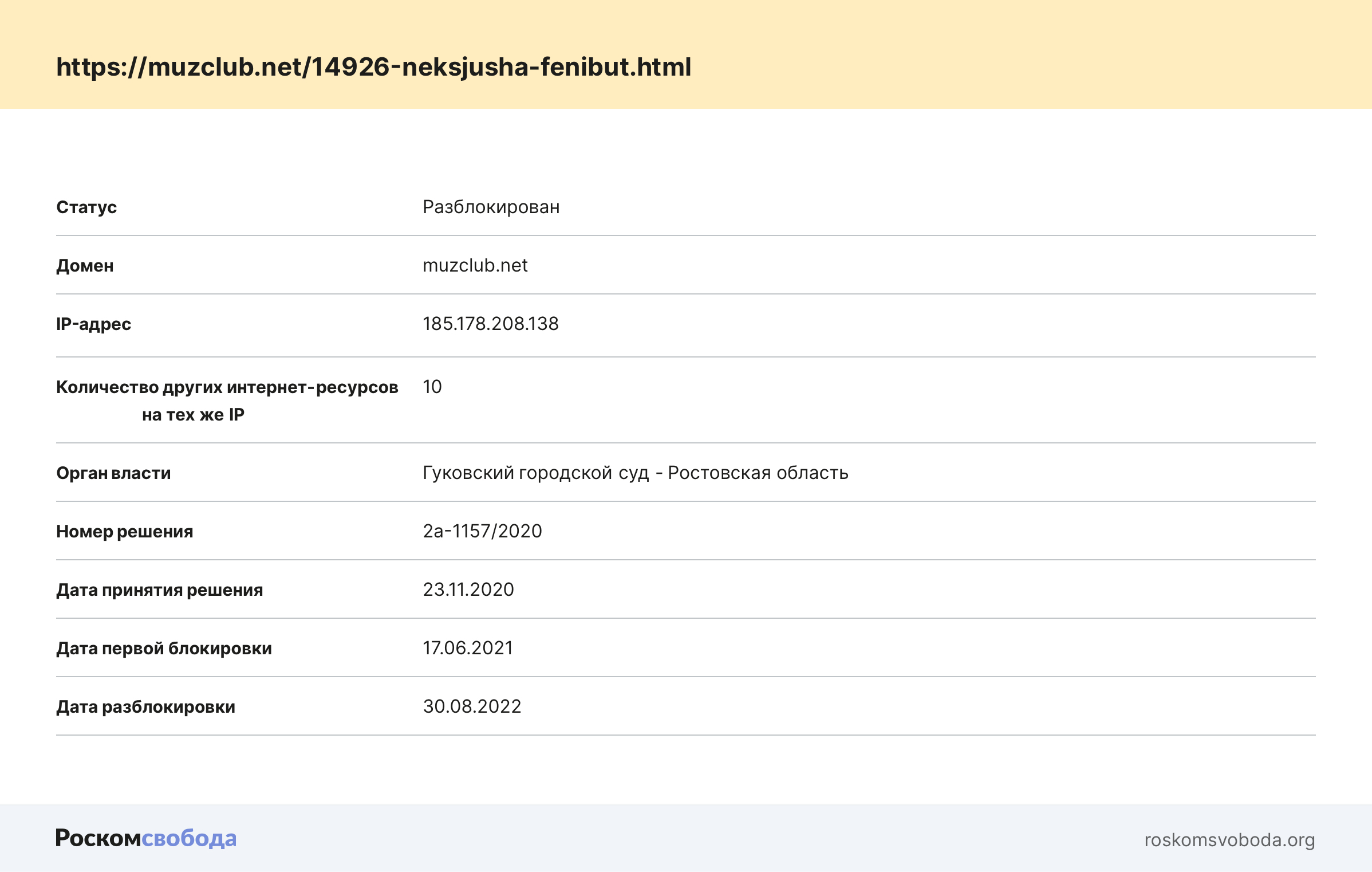Click the Роскомсвобода logo
The width and height of the screenshot is (1372, 872).
(145, 838)
